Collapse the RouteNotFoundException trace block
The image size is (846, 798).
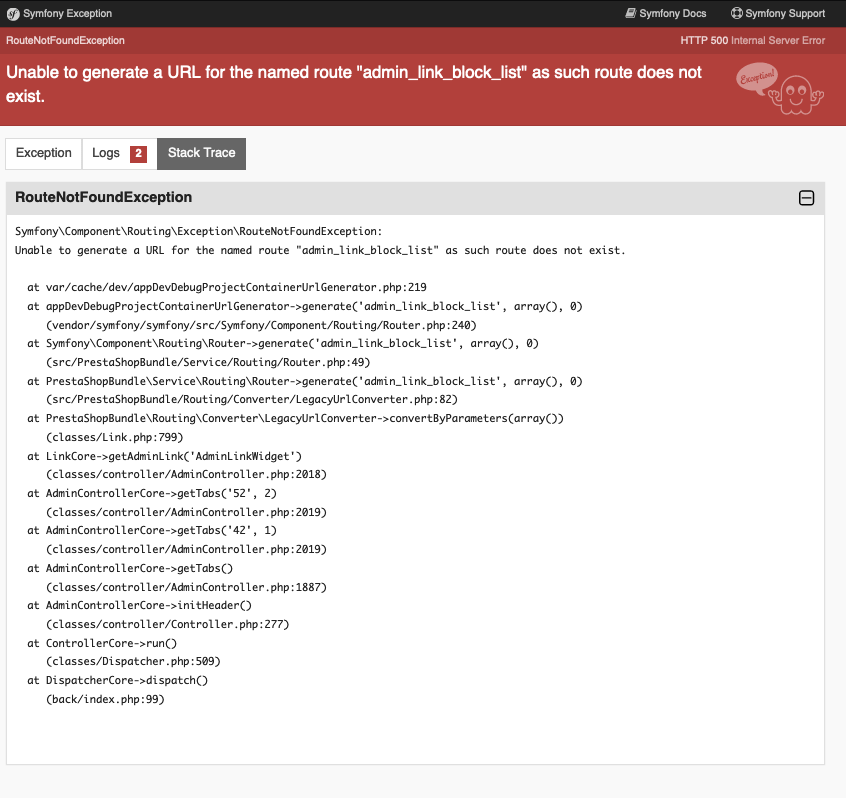tap(806, 198)
